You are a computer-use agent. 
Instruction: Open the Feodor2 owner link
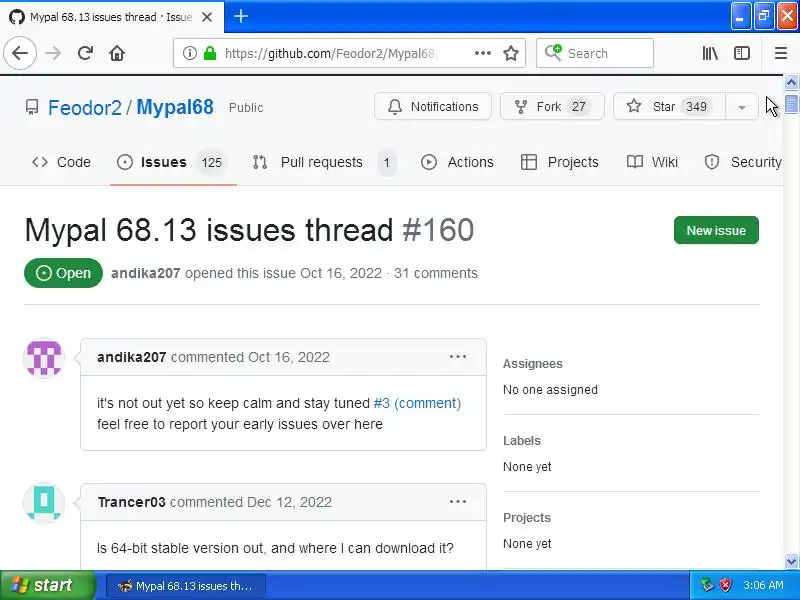tap(85, 108)
